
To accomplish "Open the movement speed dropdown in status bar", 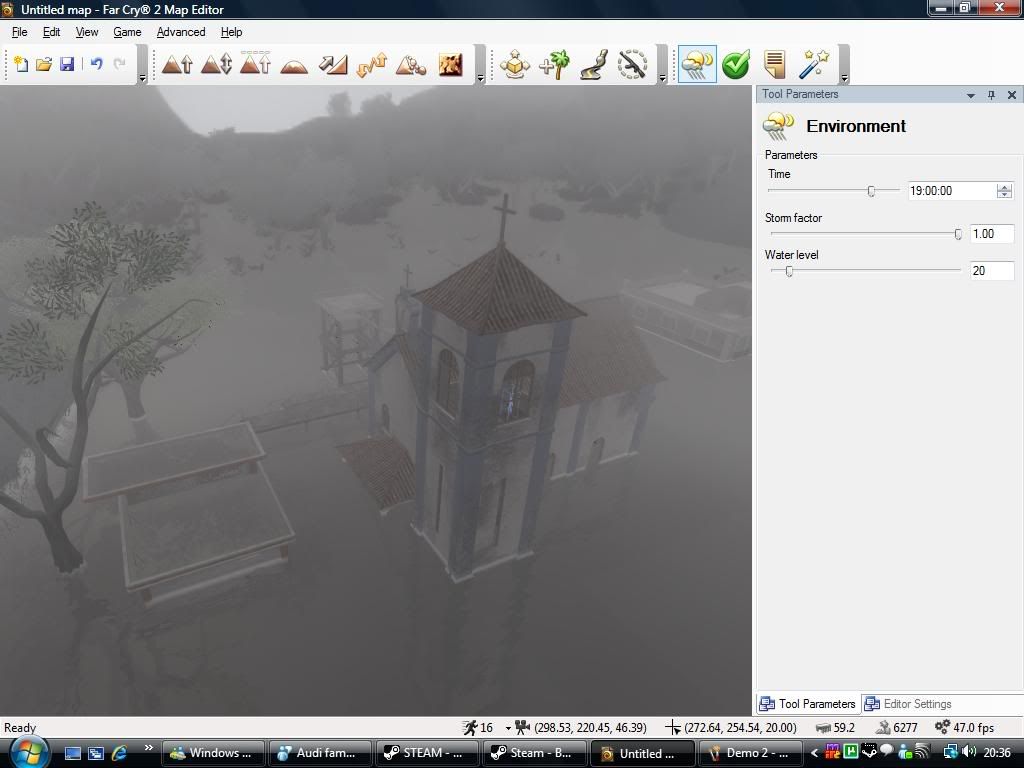I will [x=508, y=728].
